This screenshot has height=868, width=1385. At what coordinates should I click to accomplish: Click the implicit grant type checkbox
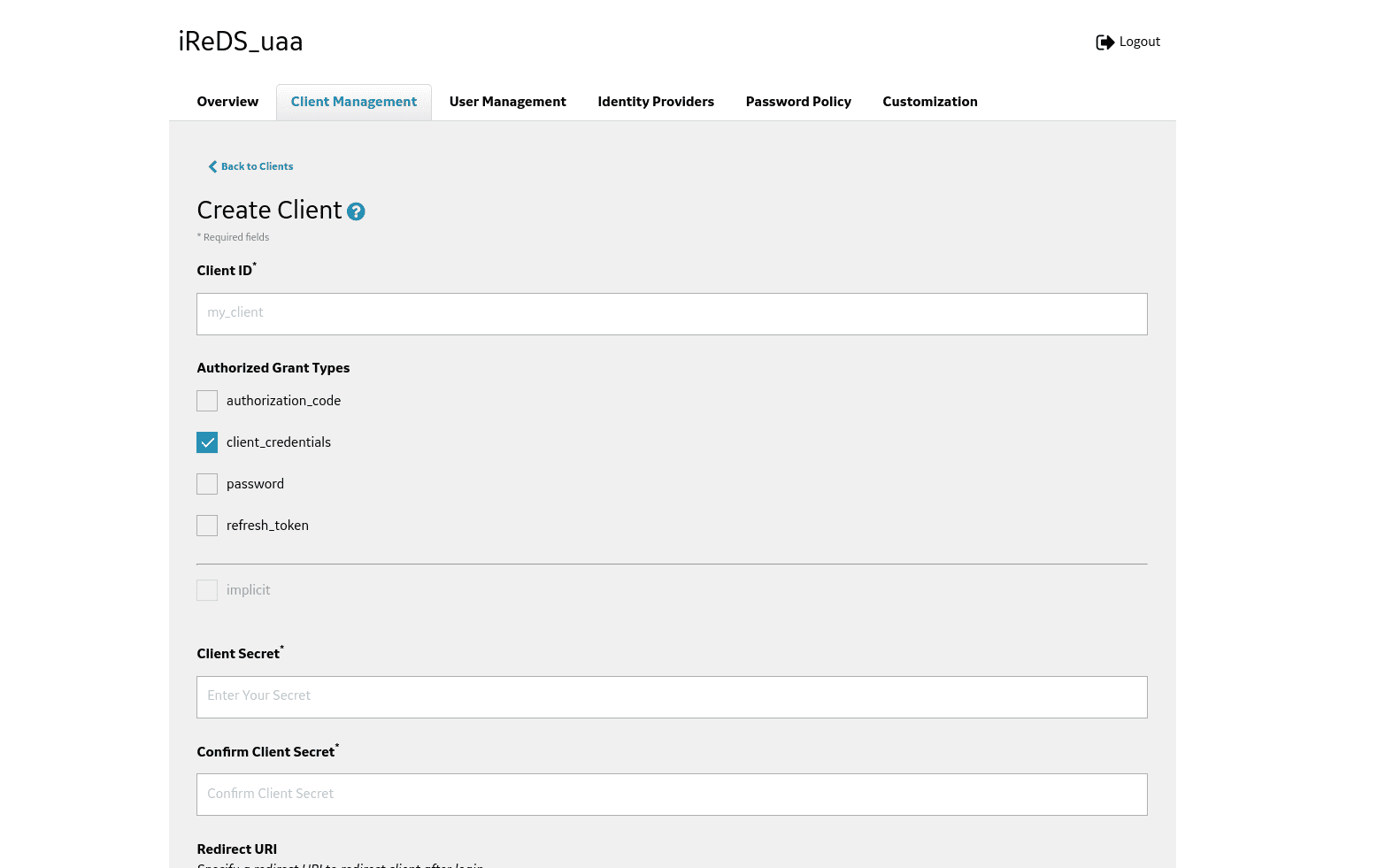[206, 589]
